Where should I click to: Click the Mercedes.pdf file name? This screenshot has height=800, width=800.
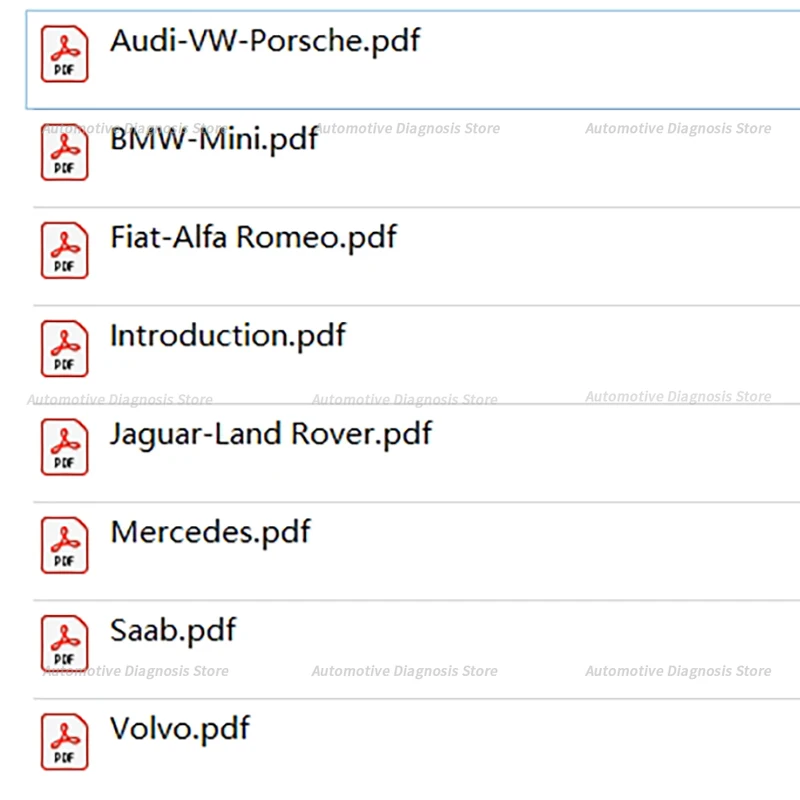coord(210,533)
